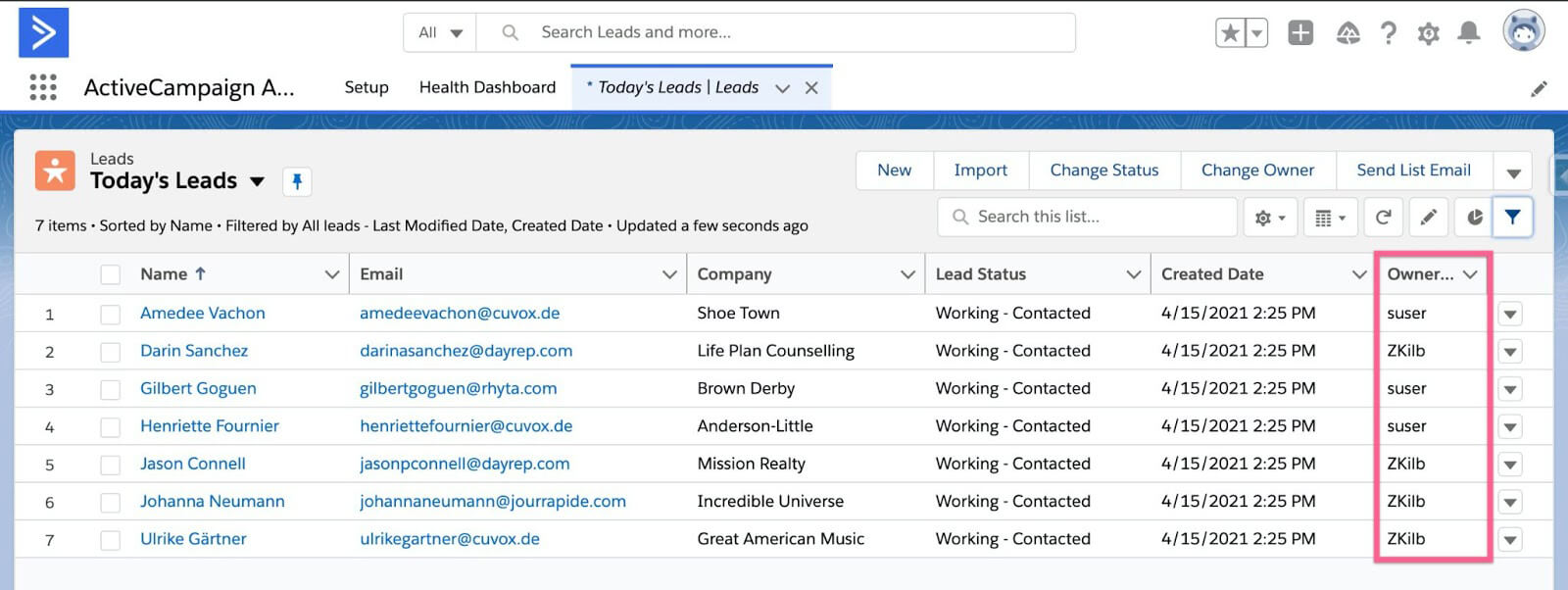Open the Setup gear in header

coord(1429,33)
